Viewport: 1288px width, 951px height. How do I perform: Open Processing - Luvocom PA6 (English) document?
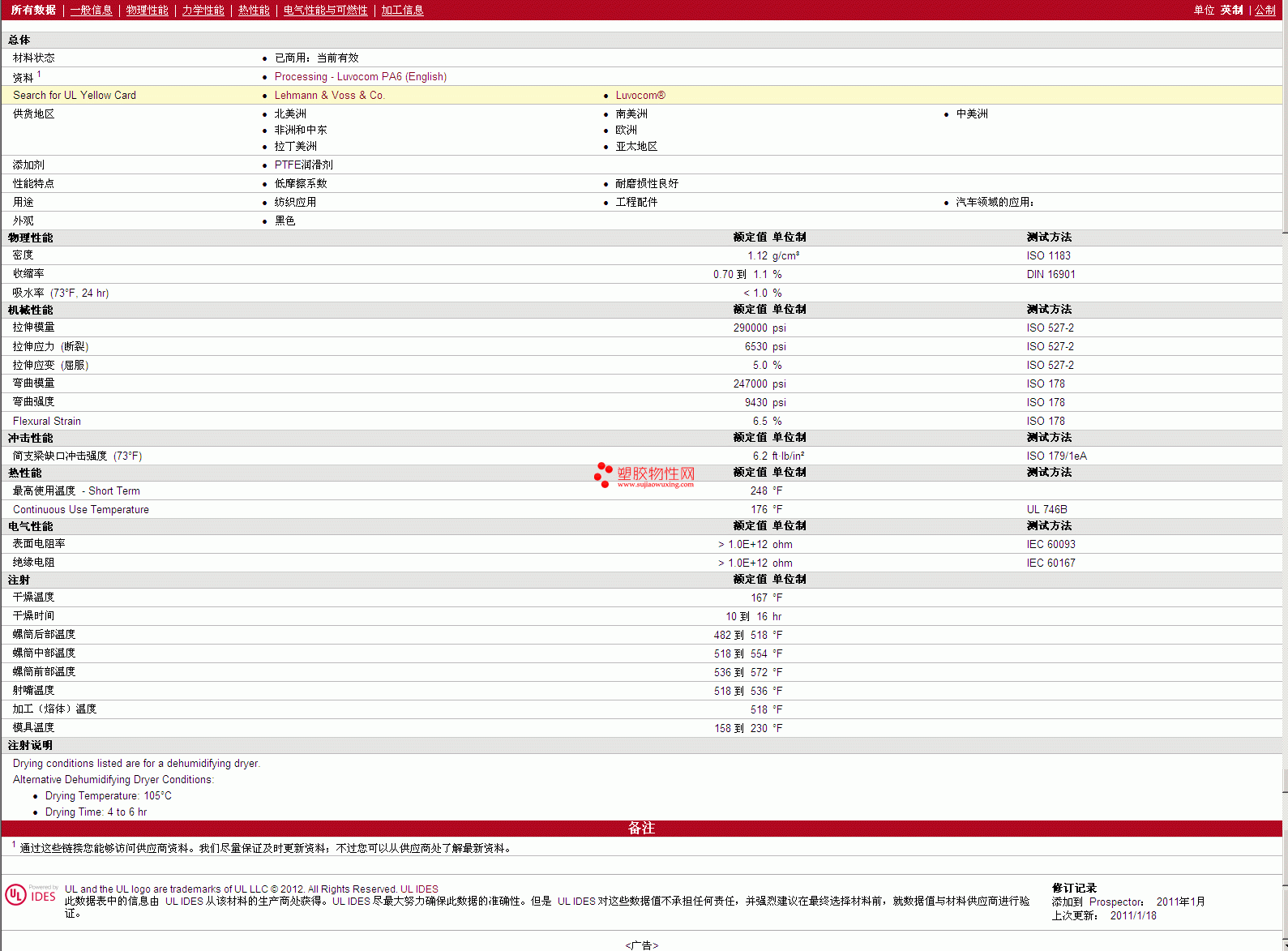360,76
